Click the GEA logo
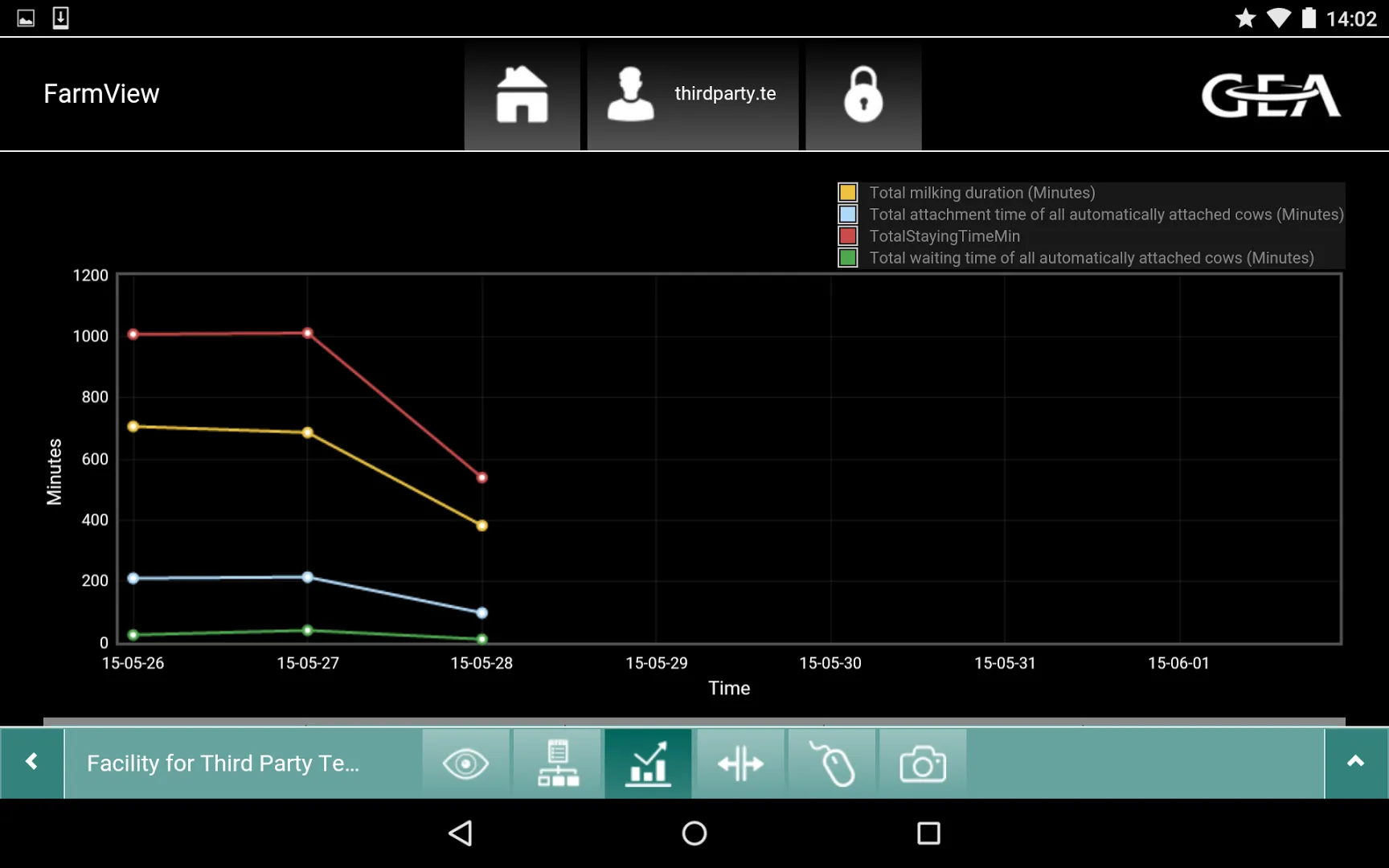 click(x=1270, y=96)
